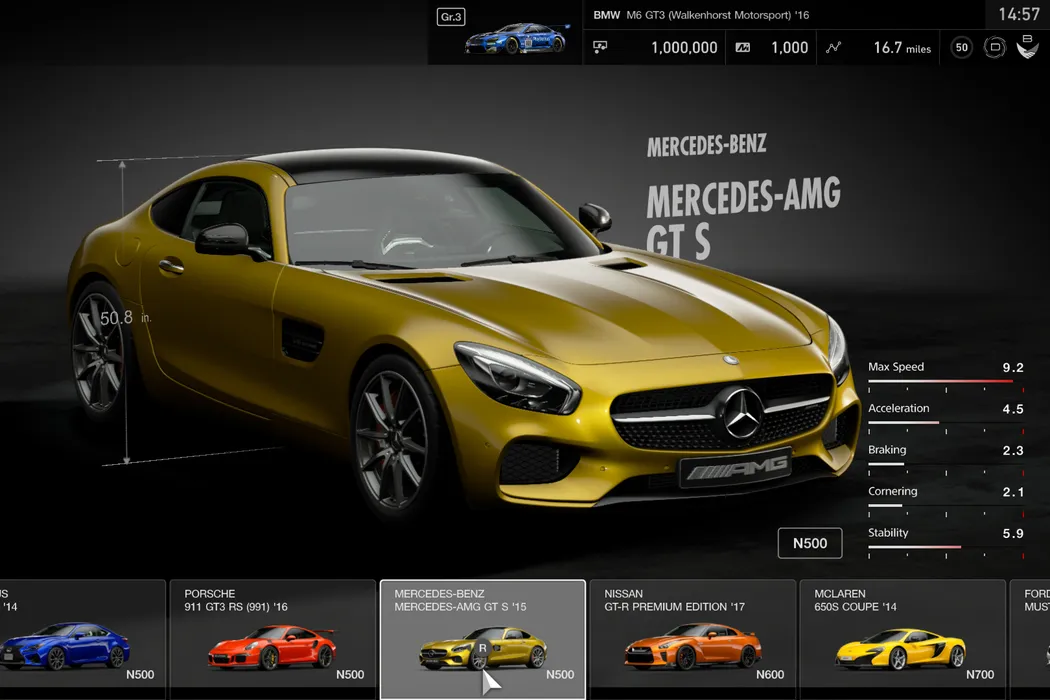Image resolution: width=1050 pixels, height=700 pixels.
Task: Click the winged achievement emblem icon
Action: click(1027, 47)
